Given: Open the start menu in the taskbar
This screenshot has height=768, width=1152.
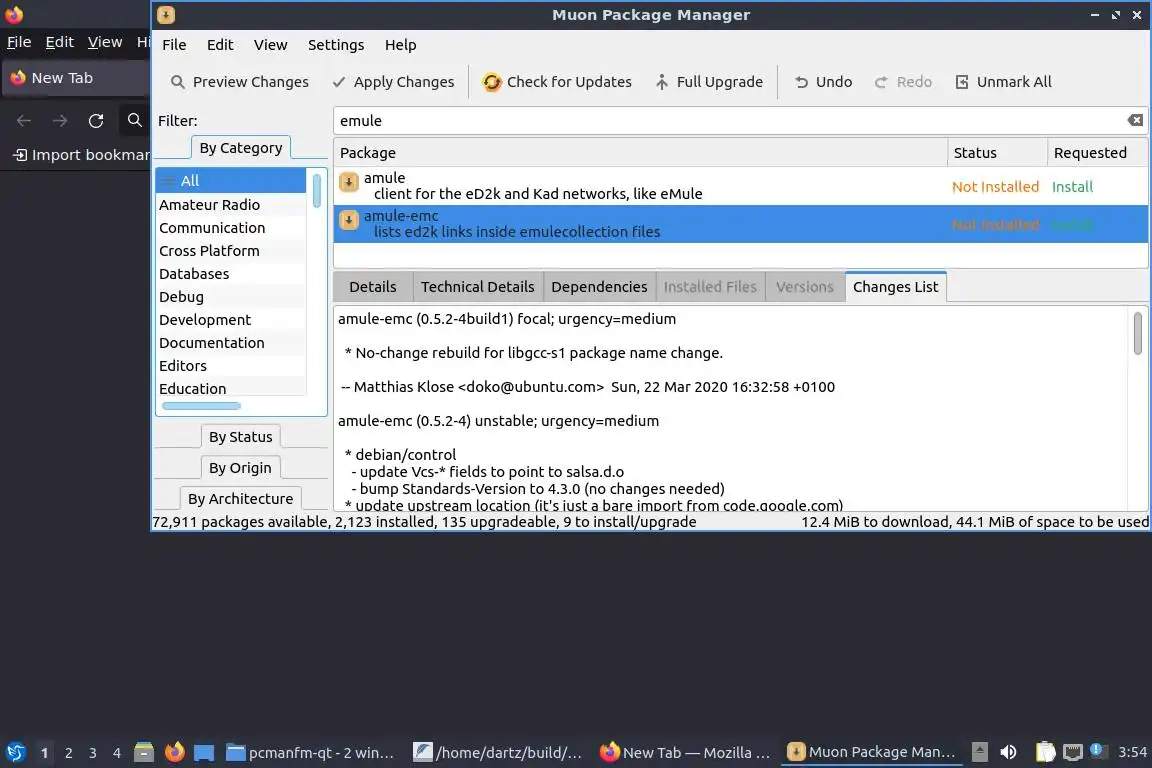Looking at the screenshot, I should [15, 752].
